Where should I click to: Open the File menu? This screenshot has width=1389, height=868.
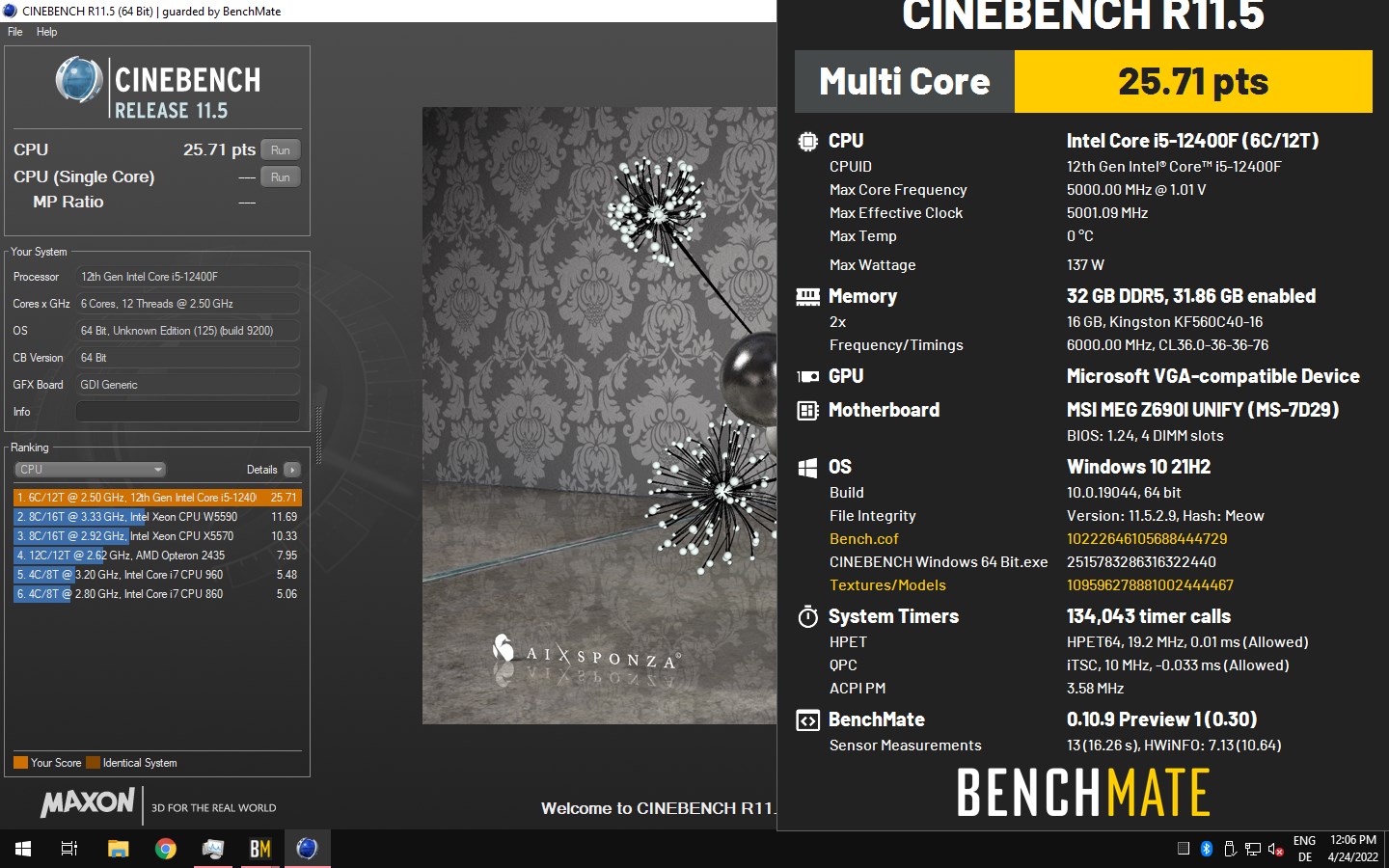tap(14, 32)
